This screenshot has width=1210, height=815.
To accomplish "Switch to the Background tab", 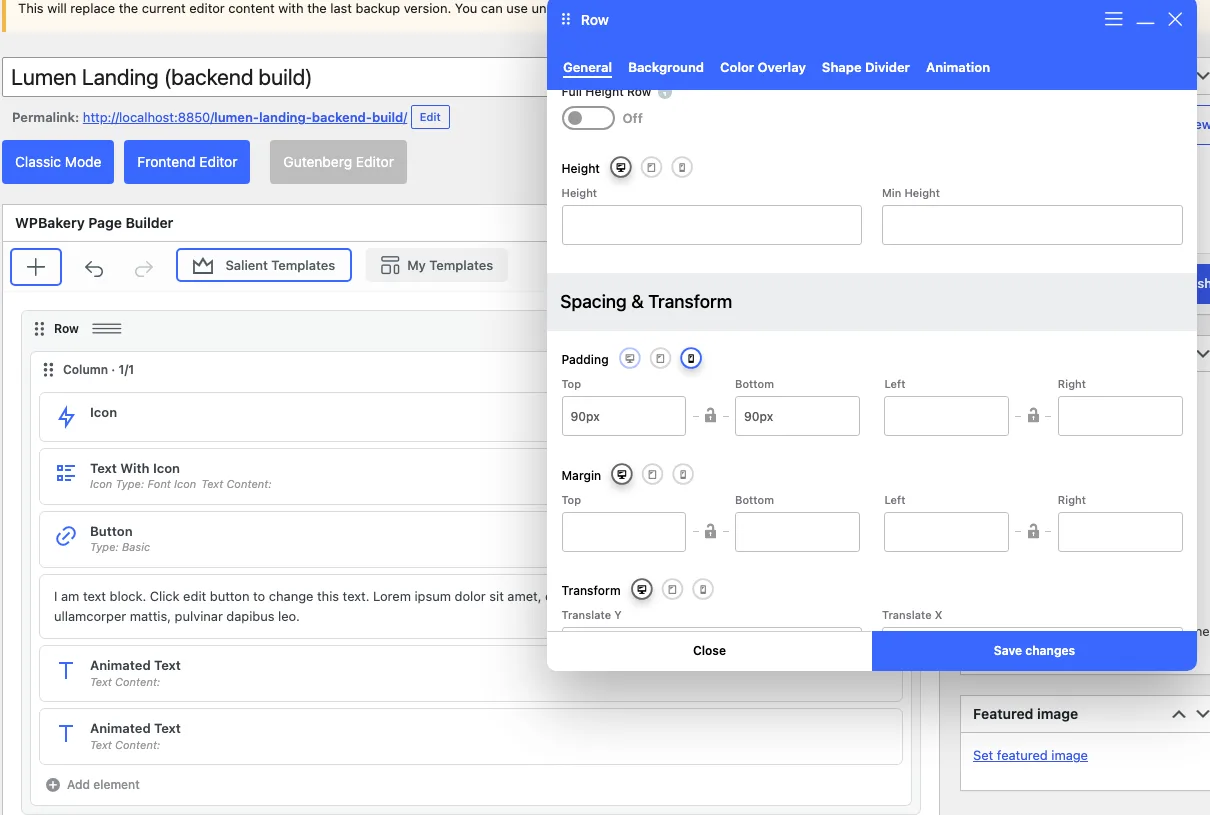I will (x=666, y=67).
